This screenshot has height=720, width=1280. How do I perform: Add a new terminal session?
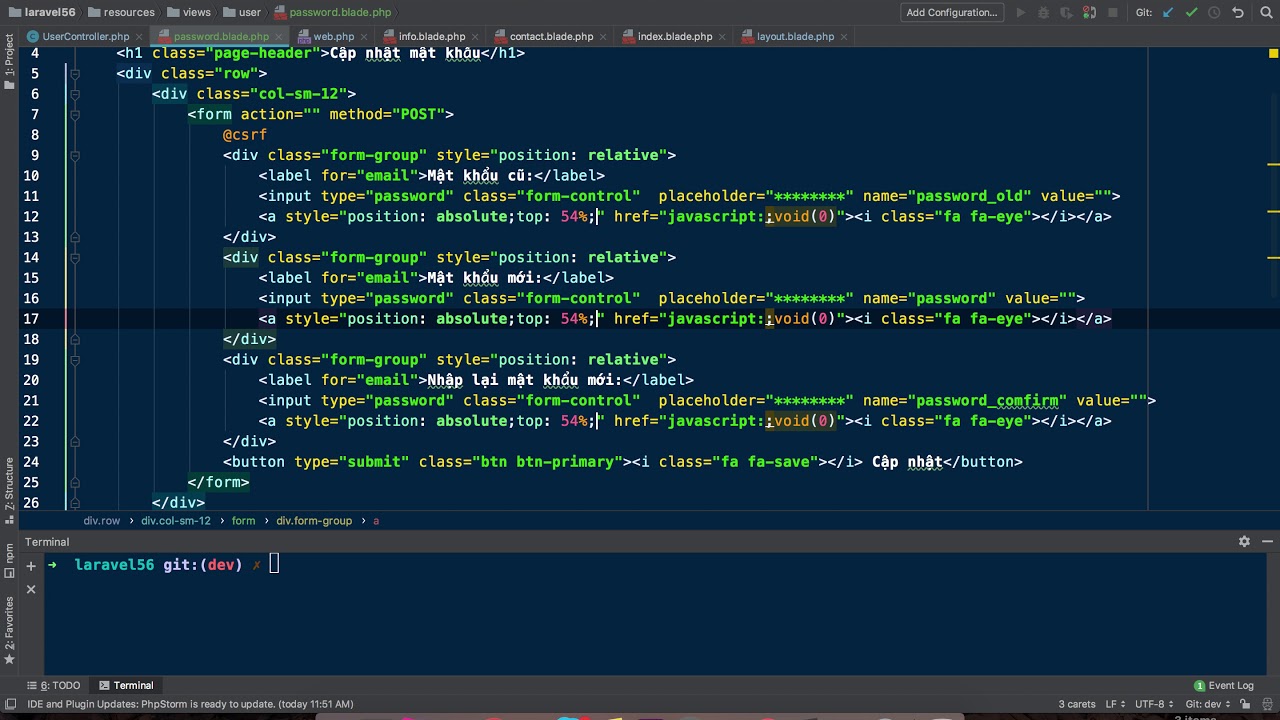coord(31,565)
